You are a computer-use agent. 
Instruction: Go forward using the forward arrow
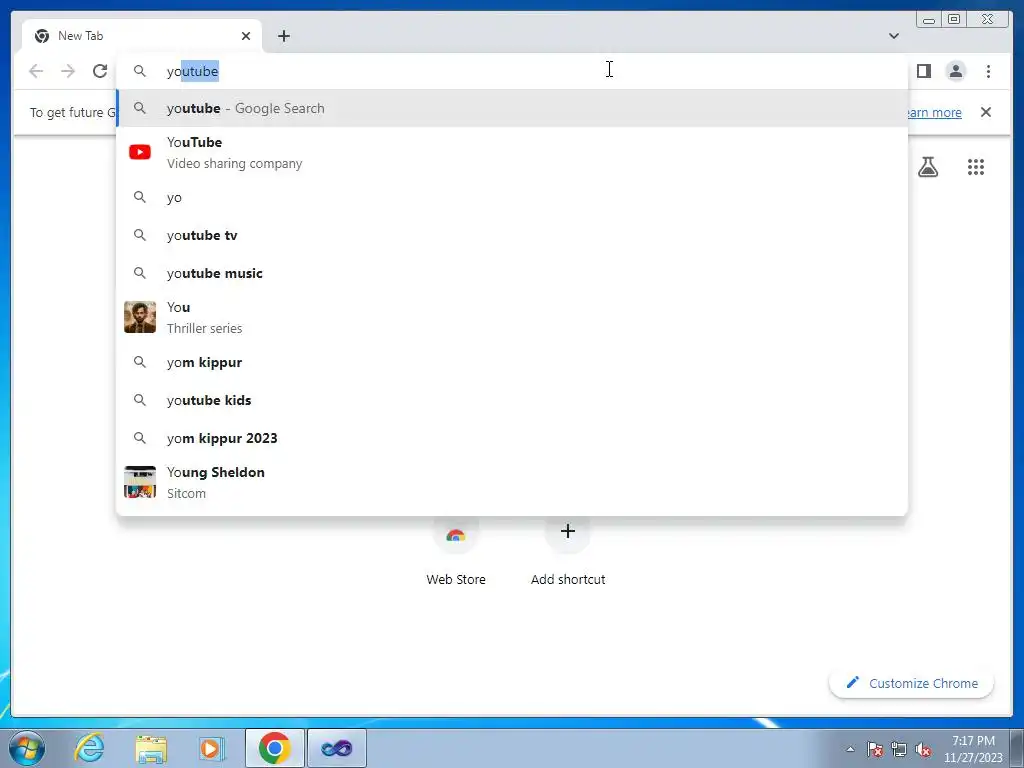pos(68,71)
